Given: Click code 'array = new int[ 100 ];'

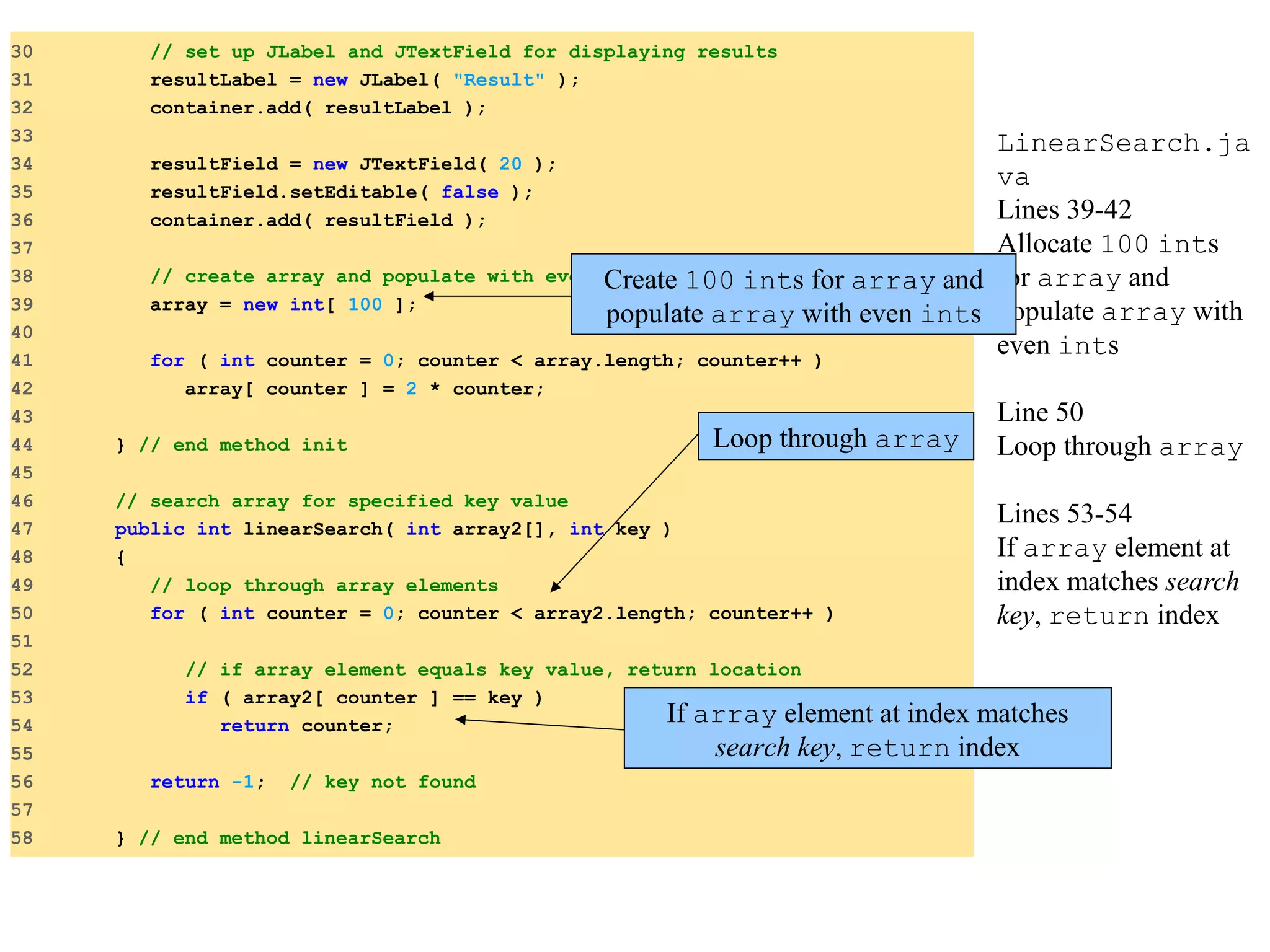Looking at the screenshot, I should click(283, 304).
